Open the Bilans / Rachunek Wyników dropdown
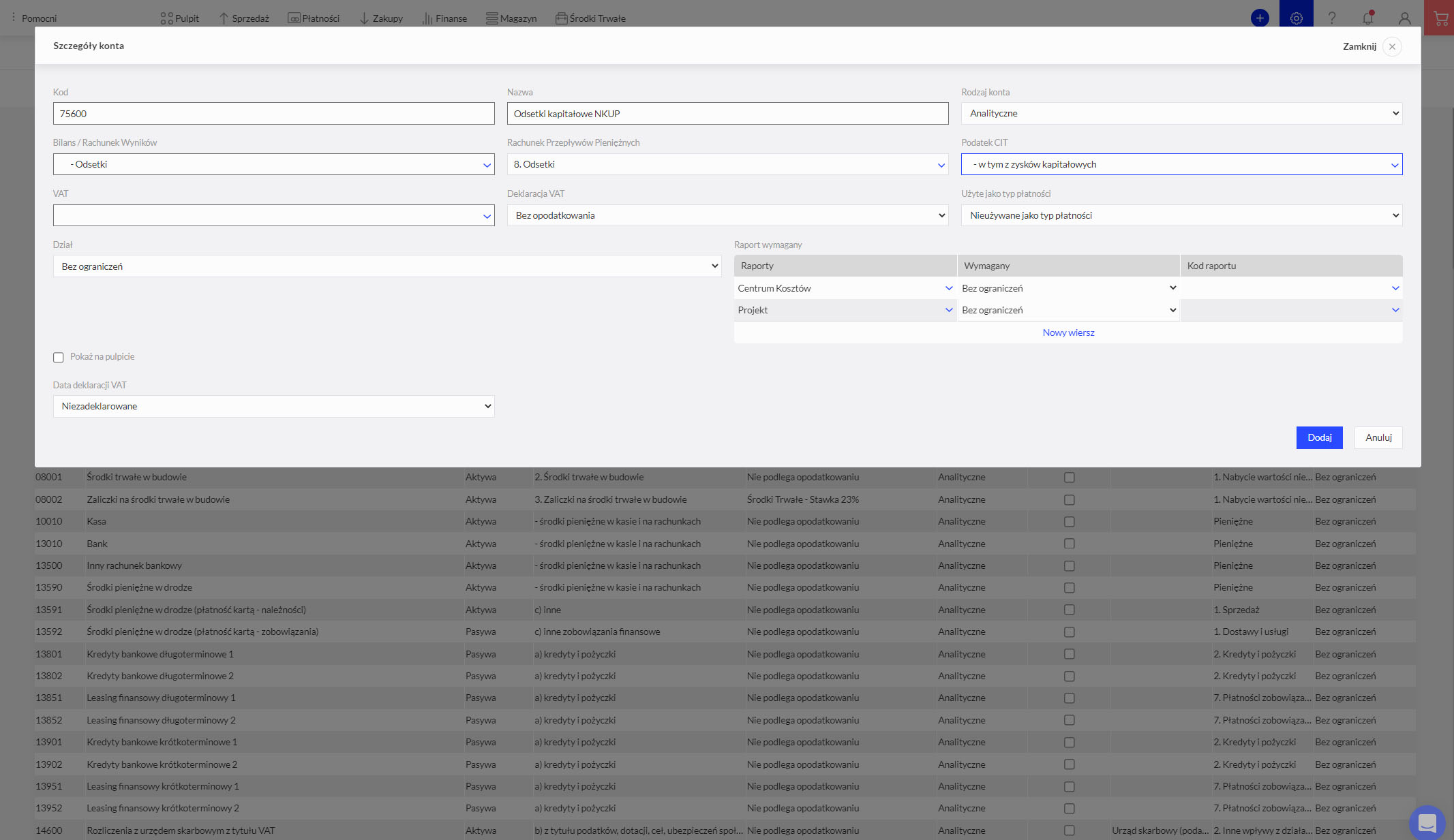 coord(273,164)
